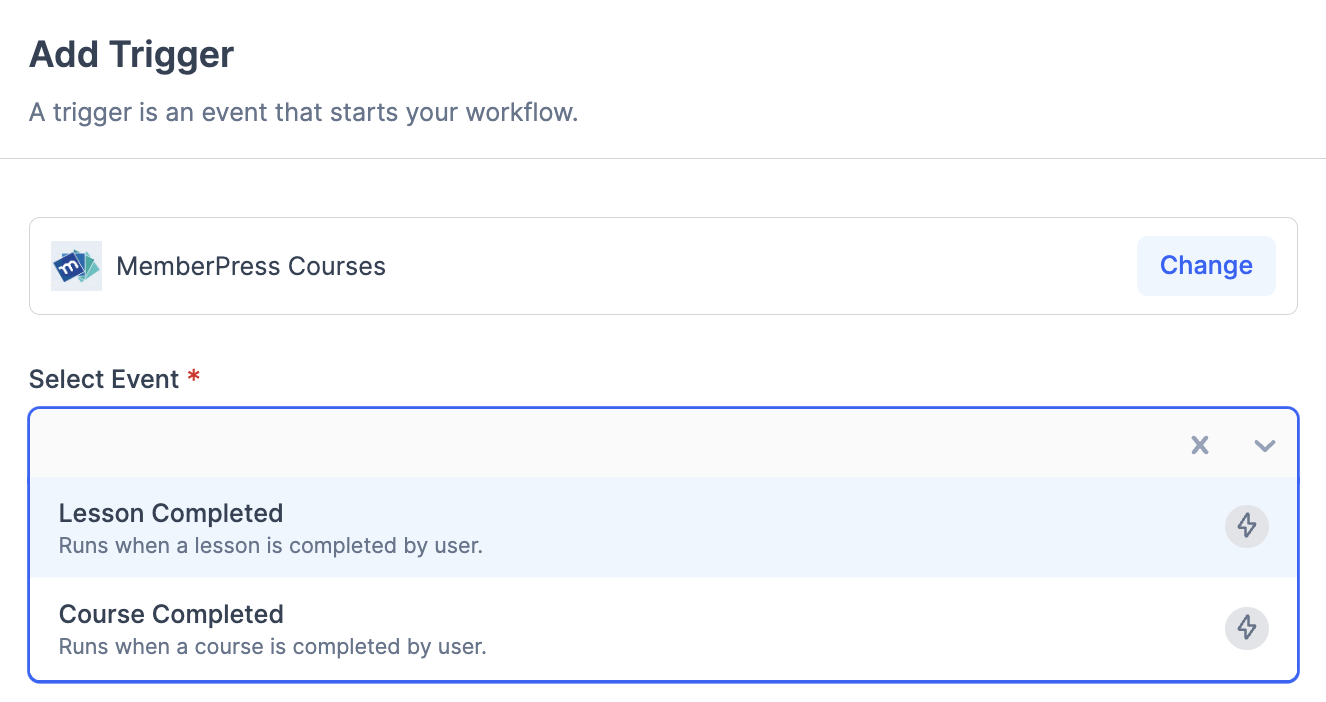This screenshot has height=702, width=1326.
Task: Click "Runs when a course is completed" description
Action: coord(272,646)
